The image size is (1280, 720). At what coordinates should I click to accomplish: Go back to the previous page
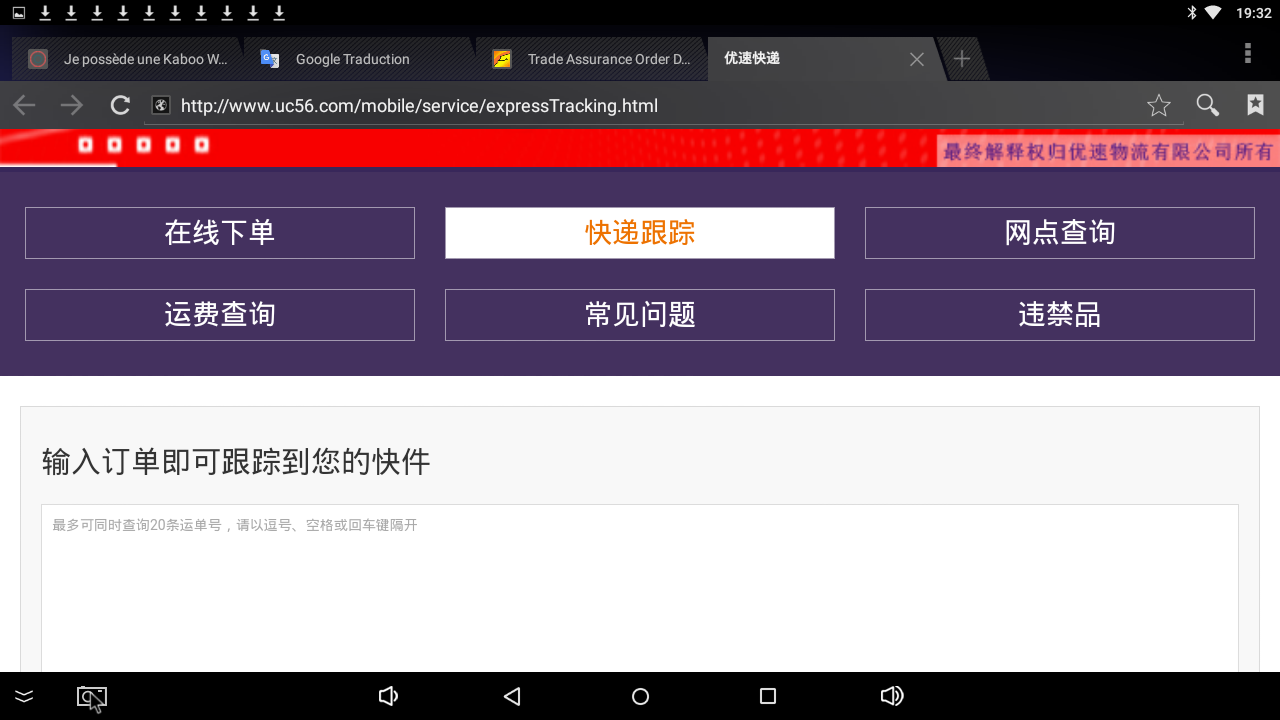24,105
